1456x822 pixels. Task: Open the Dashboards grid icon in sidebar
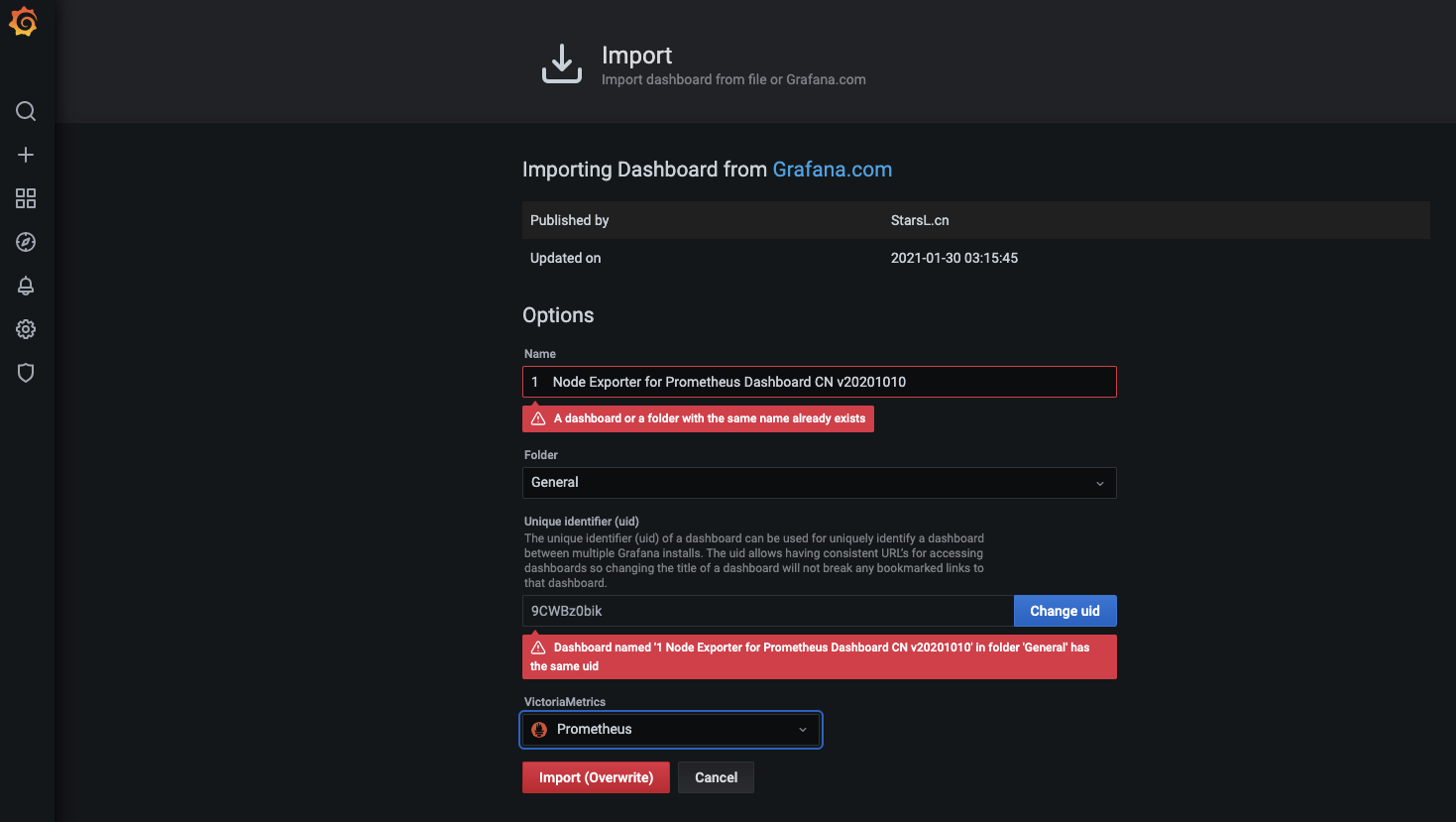(26, 198)
